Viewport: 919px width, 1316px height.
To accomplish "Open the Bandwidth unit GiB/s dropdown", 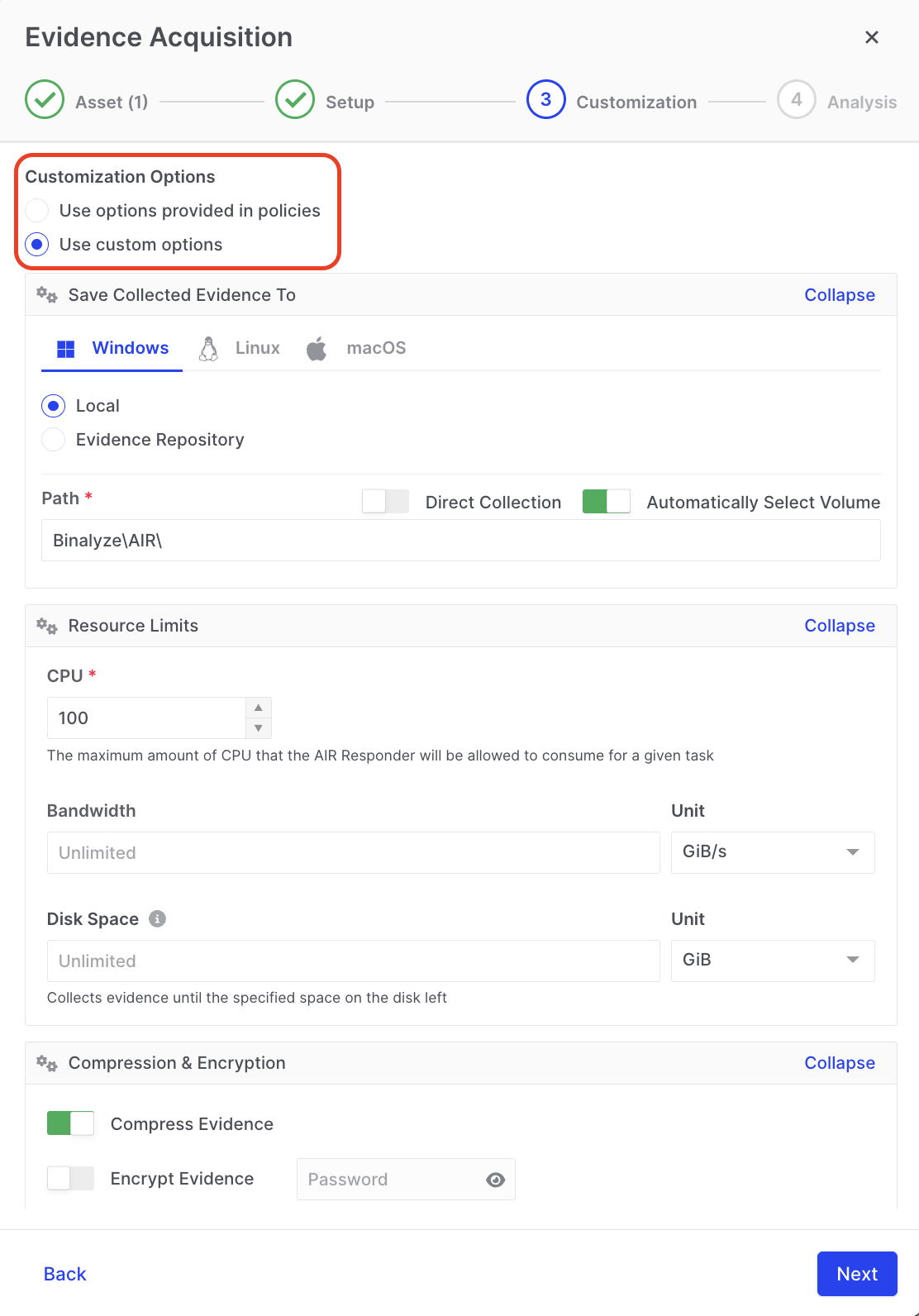I will (772, 852).
